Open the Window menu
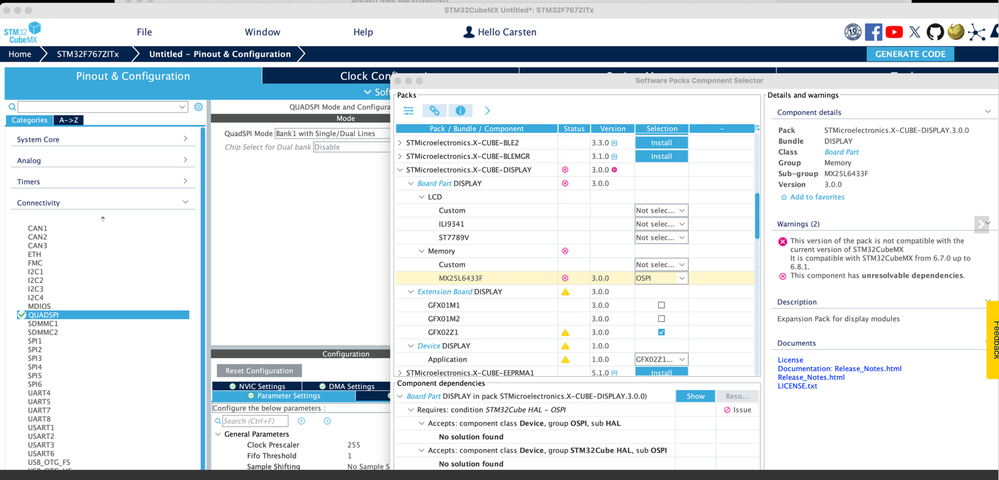 click(262, 32)
